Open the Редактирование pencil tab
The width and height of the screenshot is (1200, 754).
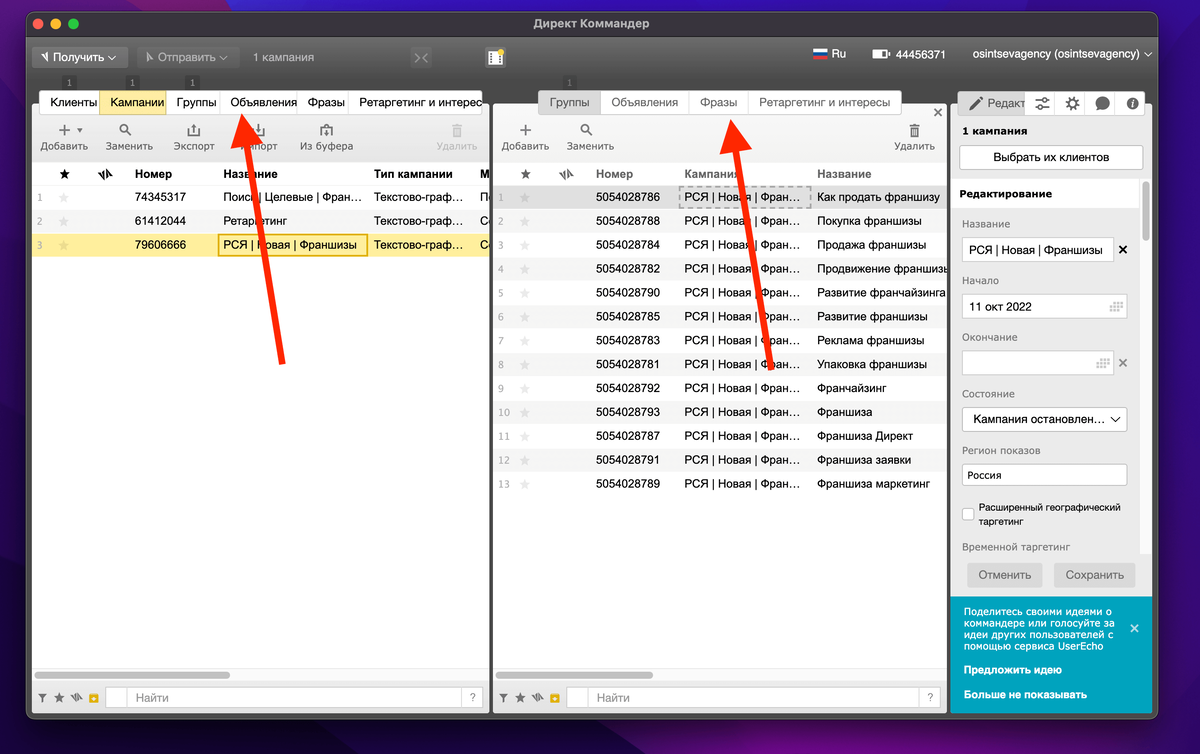[x=992, y=102]
